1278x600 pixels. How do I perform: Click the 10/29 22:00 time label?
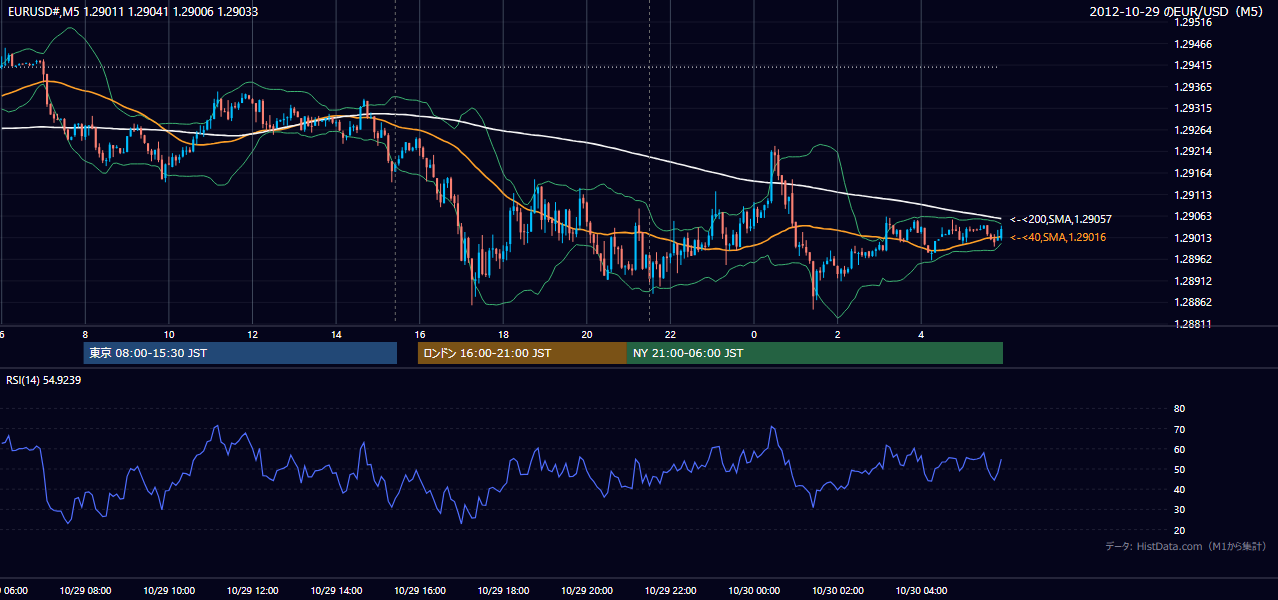671,591
